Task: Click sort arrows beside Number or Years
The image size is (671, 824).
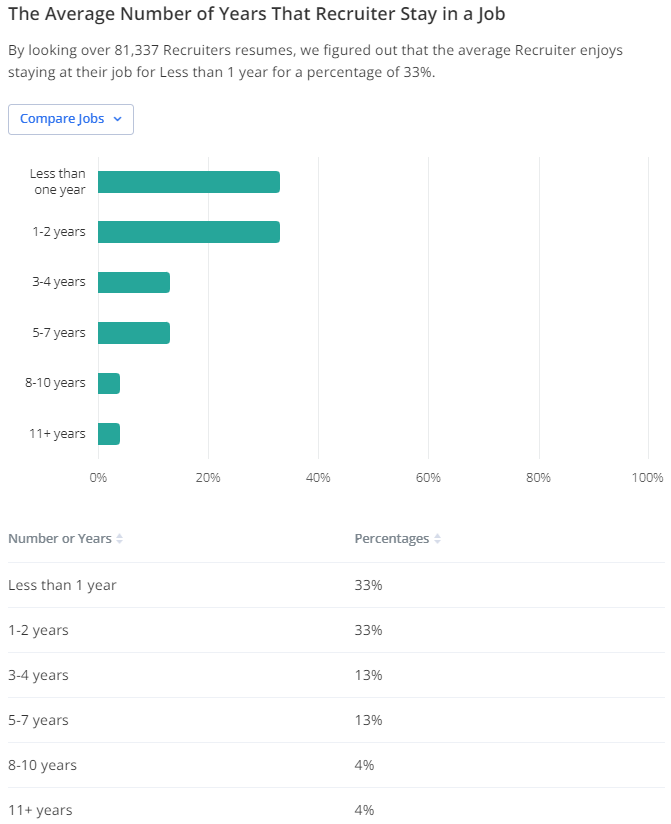Action: click(x=120, y=539)
